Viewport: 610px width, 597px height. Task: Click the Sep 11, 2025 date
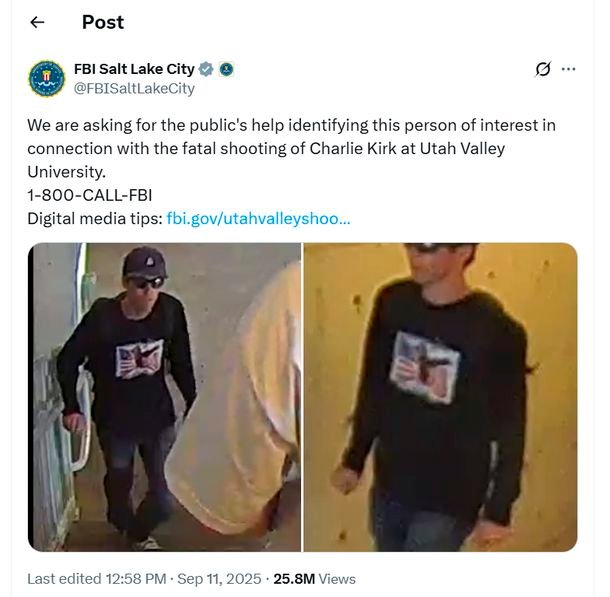point(219,579)
